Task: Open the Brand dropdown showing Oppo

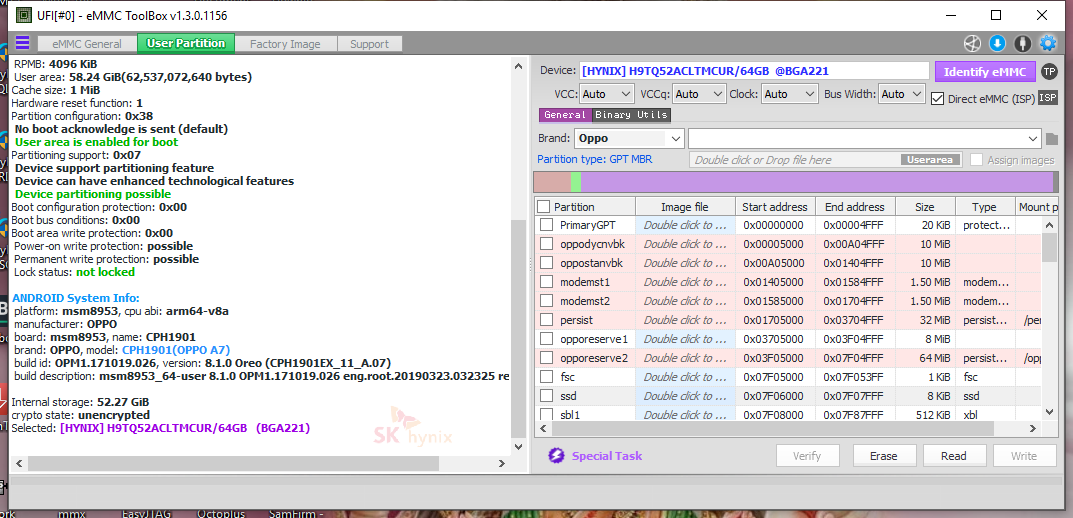Action: point(629,138)
